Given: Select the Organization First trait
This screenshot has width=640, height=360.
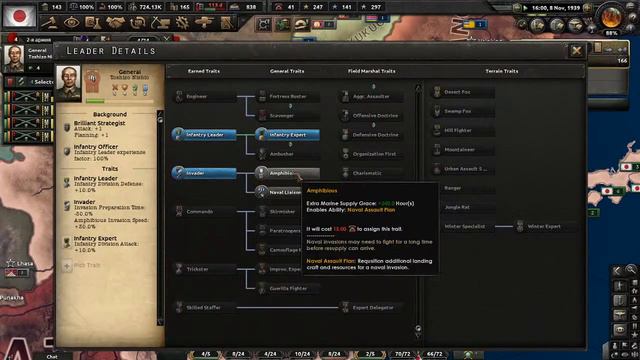Looking at the screenshot, I should (371, 154).
